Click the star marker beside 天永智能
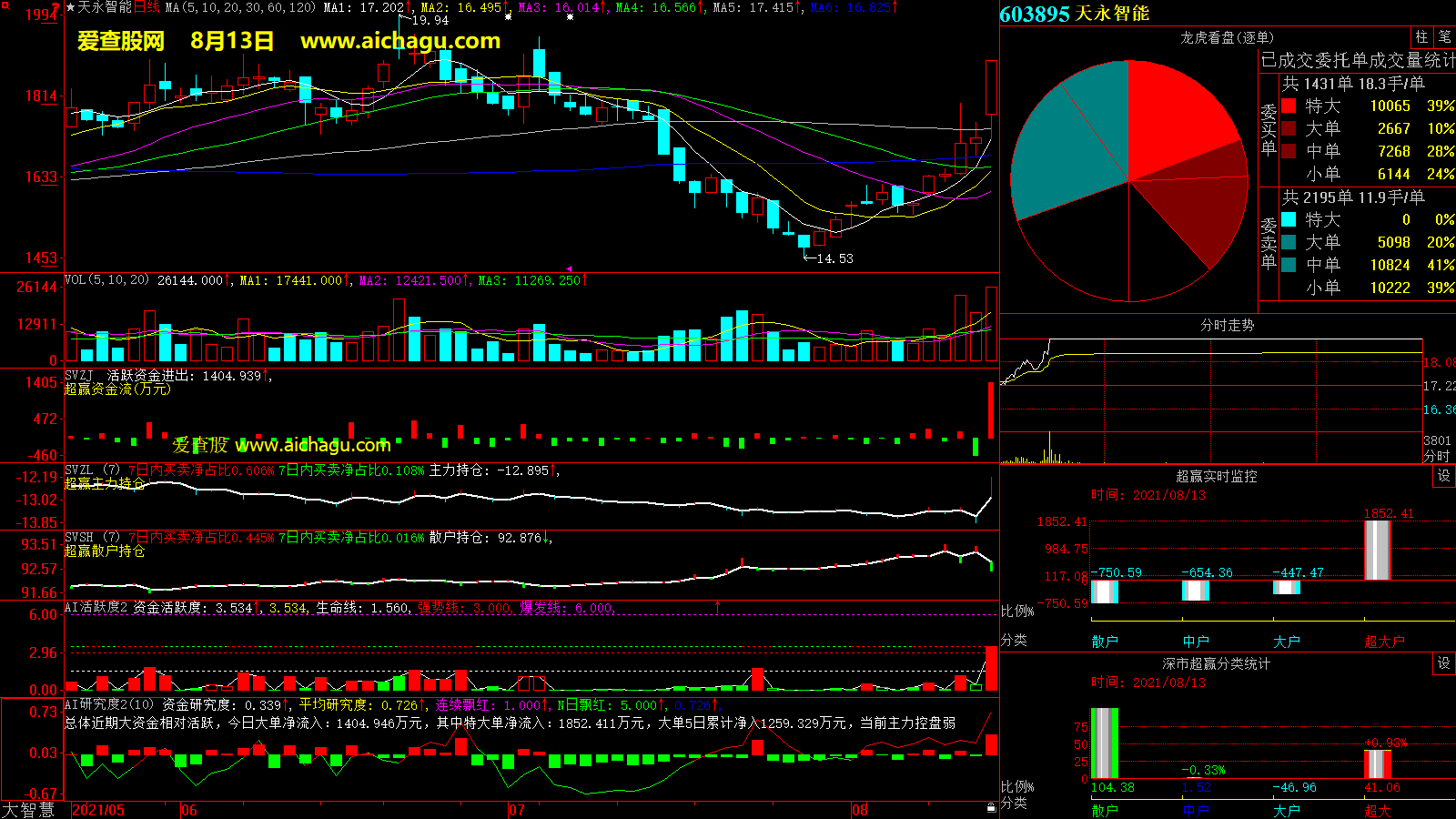The width and height of the screenshot is (1456, 819). click(70, 7)
